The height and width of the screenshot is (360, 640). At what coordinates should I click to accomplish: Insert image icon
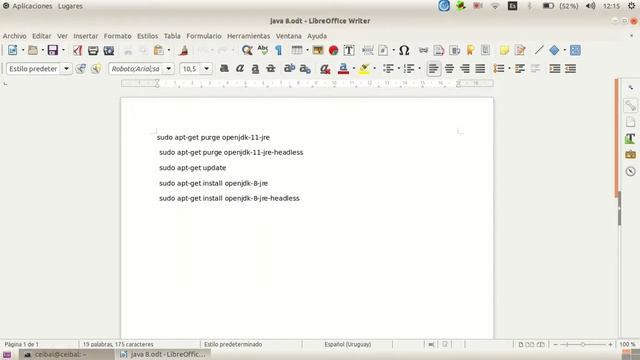[318, 50]
